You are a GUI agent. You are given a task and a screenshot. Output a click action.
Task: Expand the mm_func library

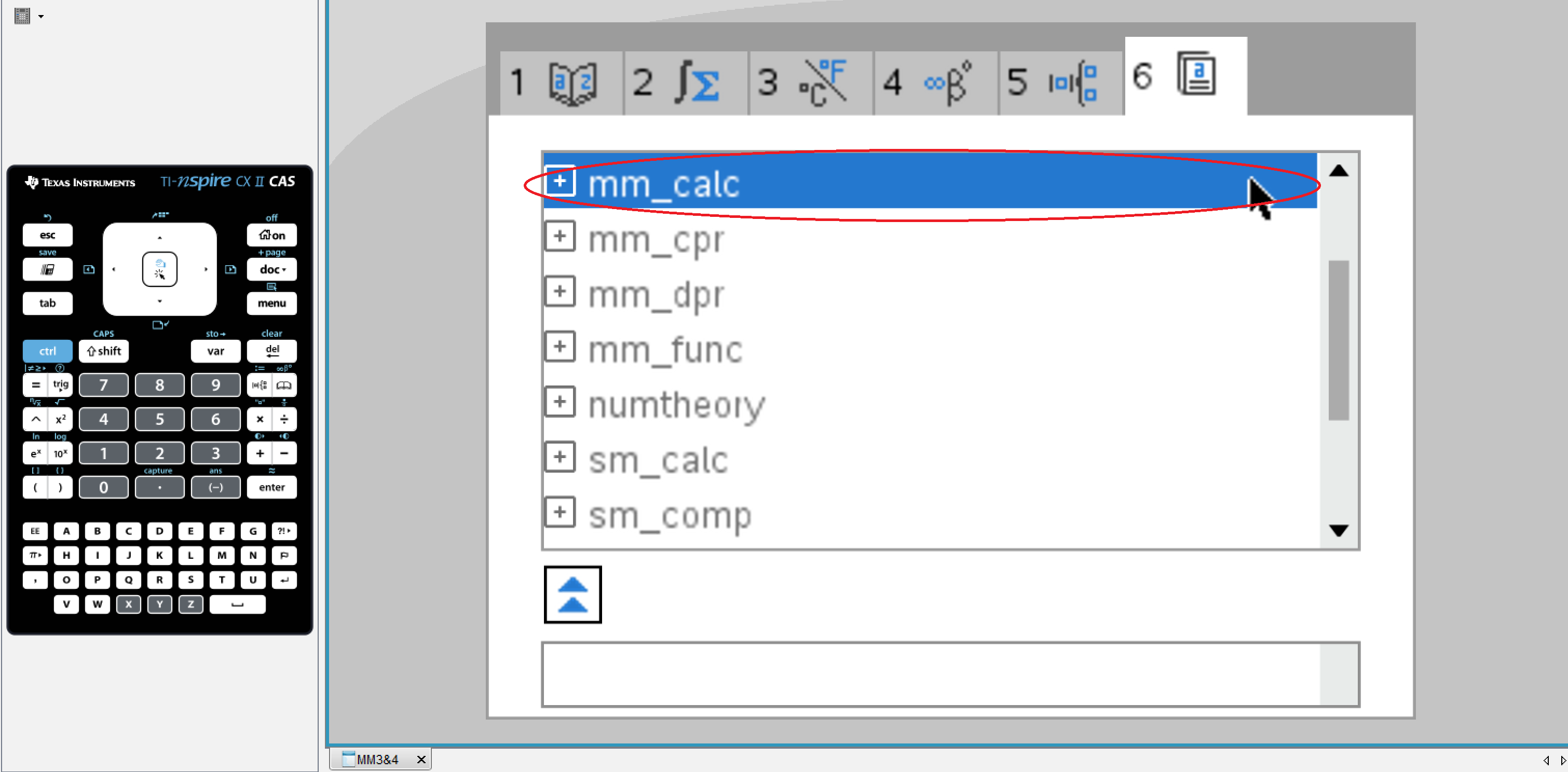point(560,347)
